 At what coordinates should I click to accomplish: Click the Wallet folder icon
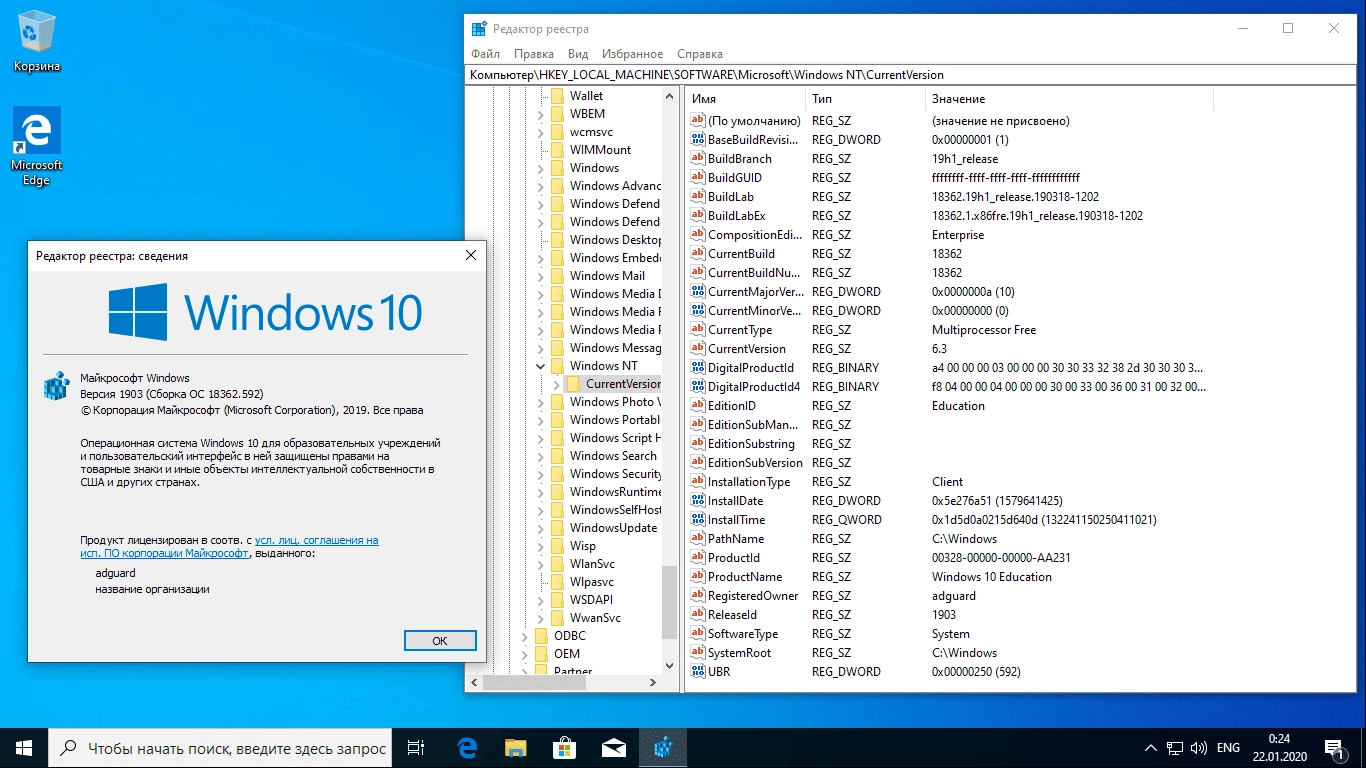click(558, 95)
